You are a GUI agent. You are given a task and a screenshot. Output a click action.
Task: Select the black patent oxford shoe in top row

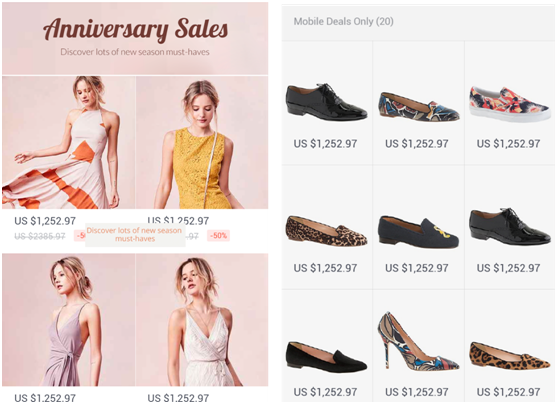point(326,102)
